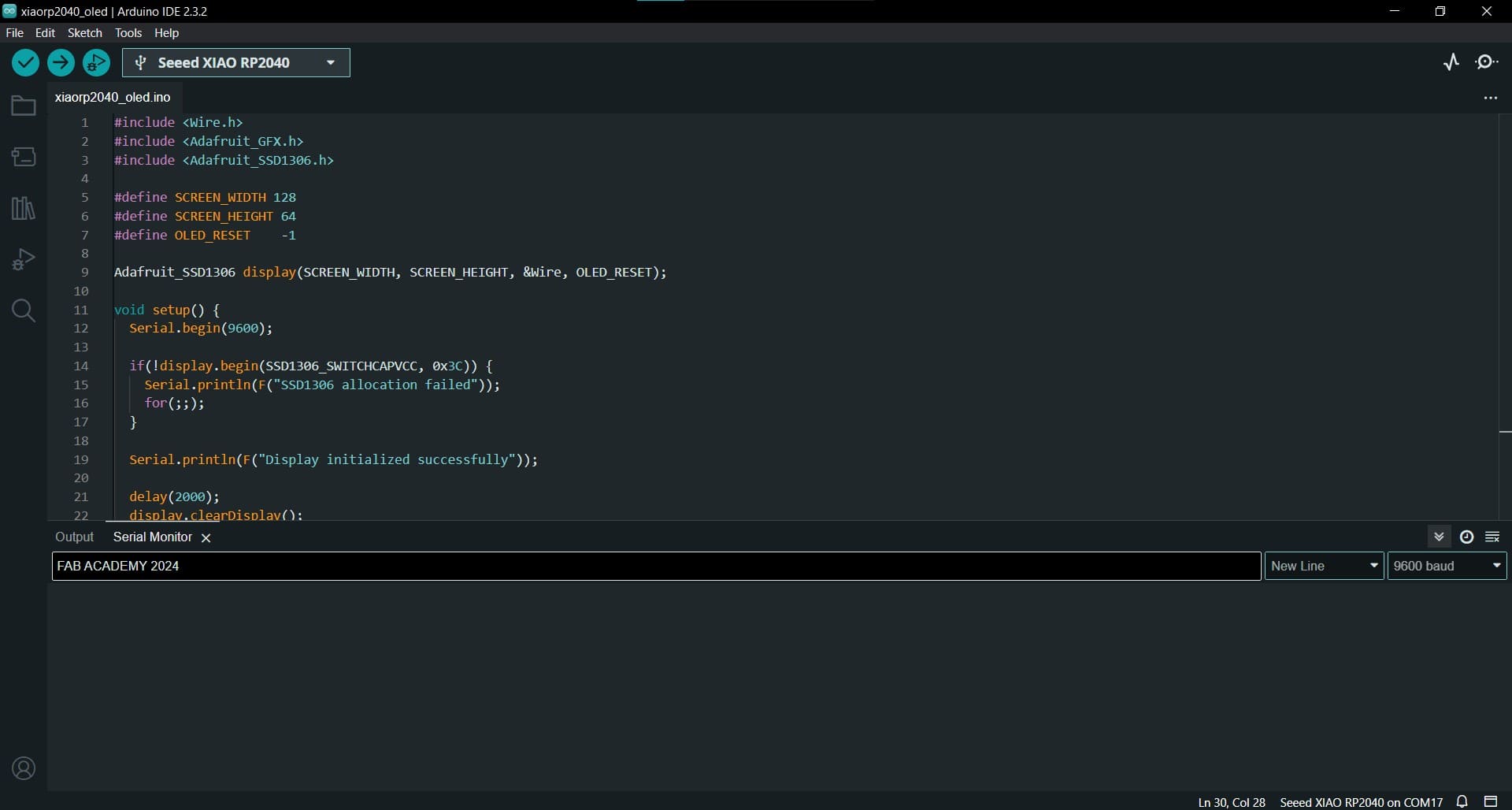Click the #define OLED_RESET line
Screen dimensions: 1512x810
tap(205, 235)
